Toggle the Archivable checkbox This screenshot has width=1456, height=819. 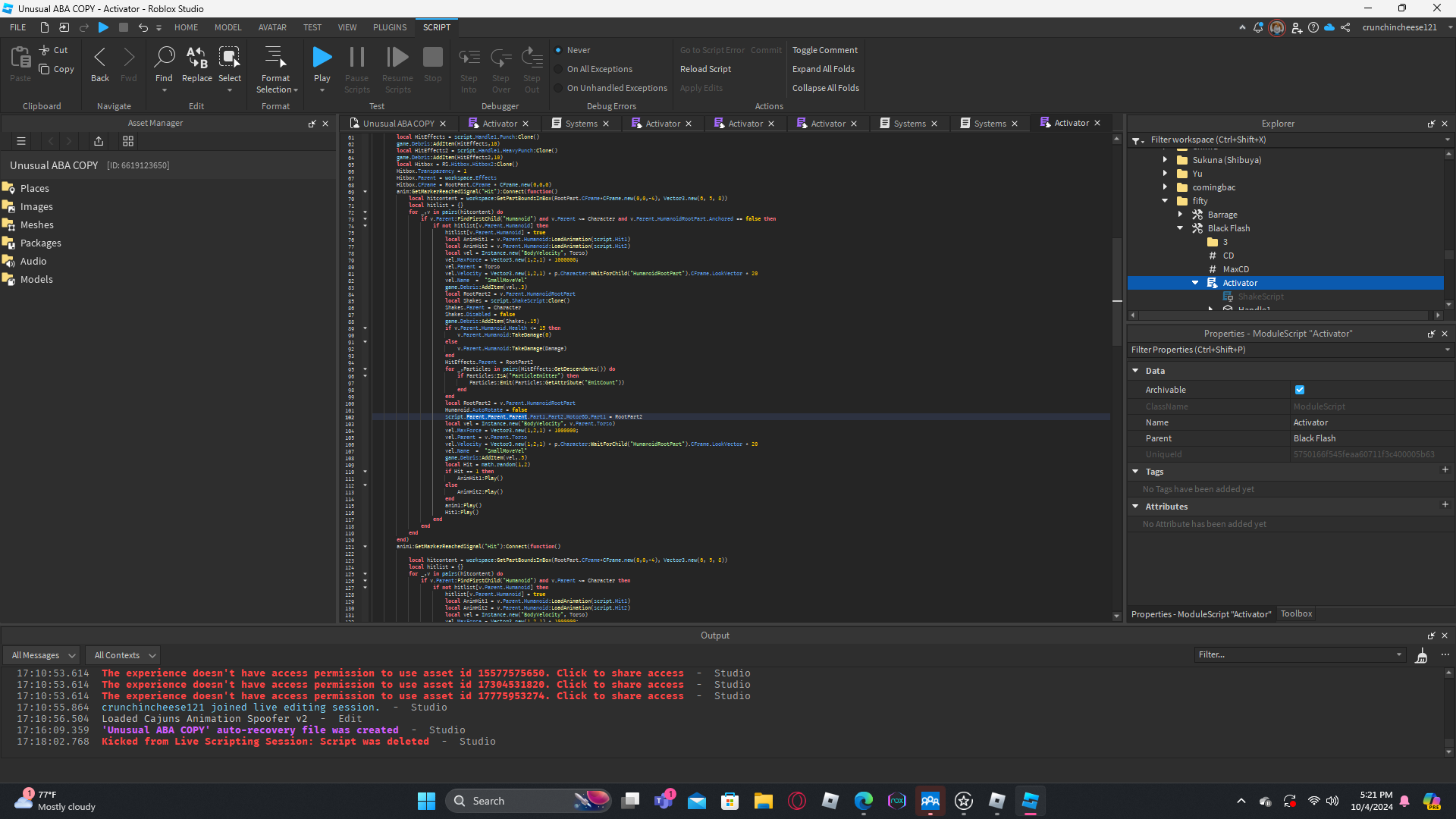[x=1300, y=390]
